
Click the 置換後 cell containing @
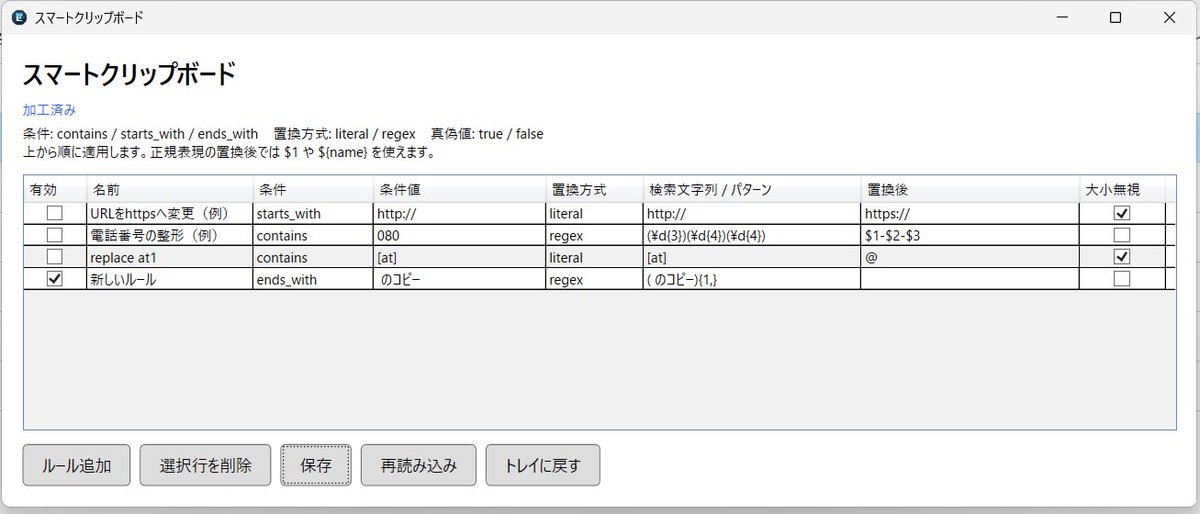click(x=970, y=257)
